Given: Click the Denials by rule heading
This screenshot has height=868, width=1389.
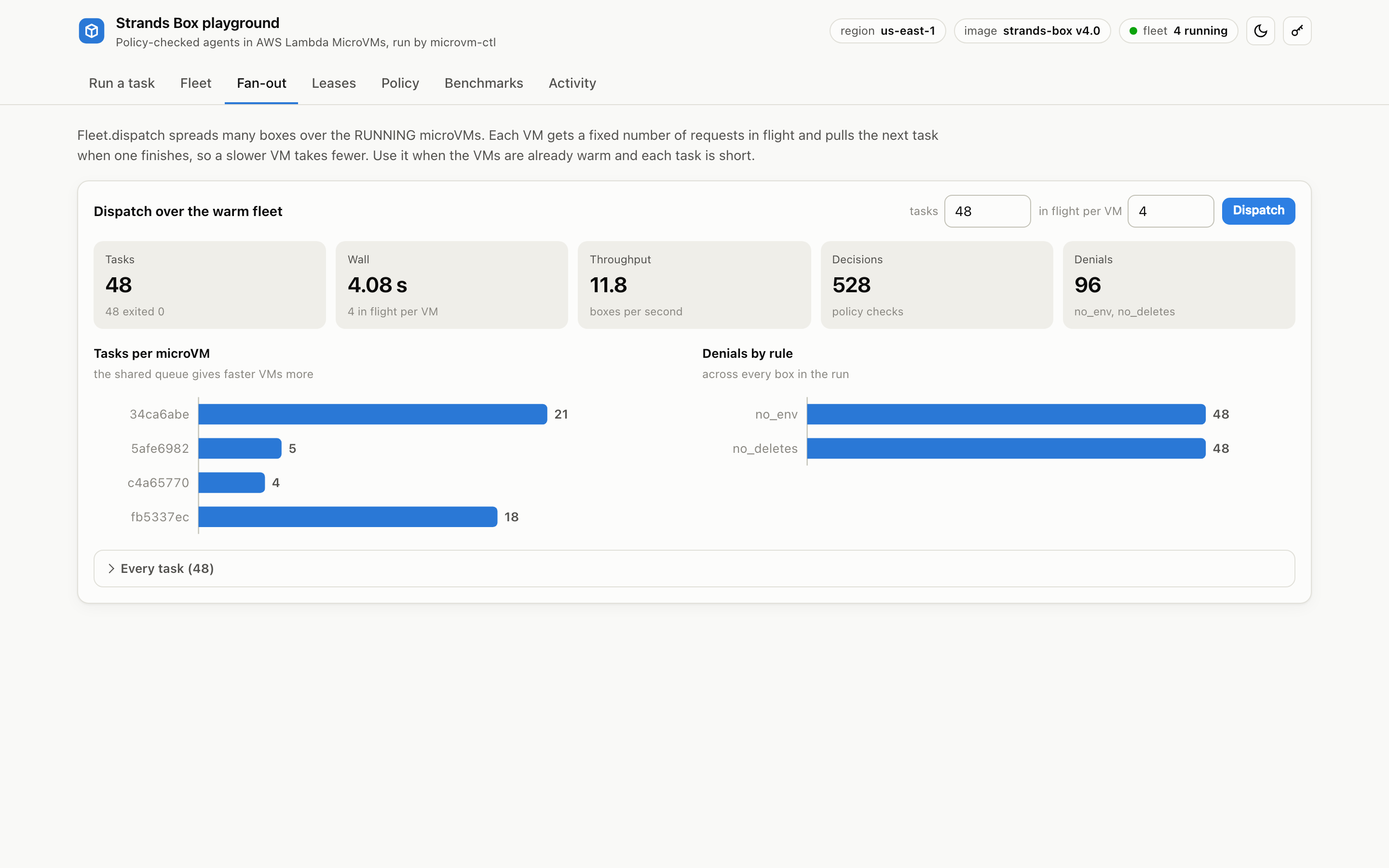Looking at the screenshot, I should [747, 353].
